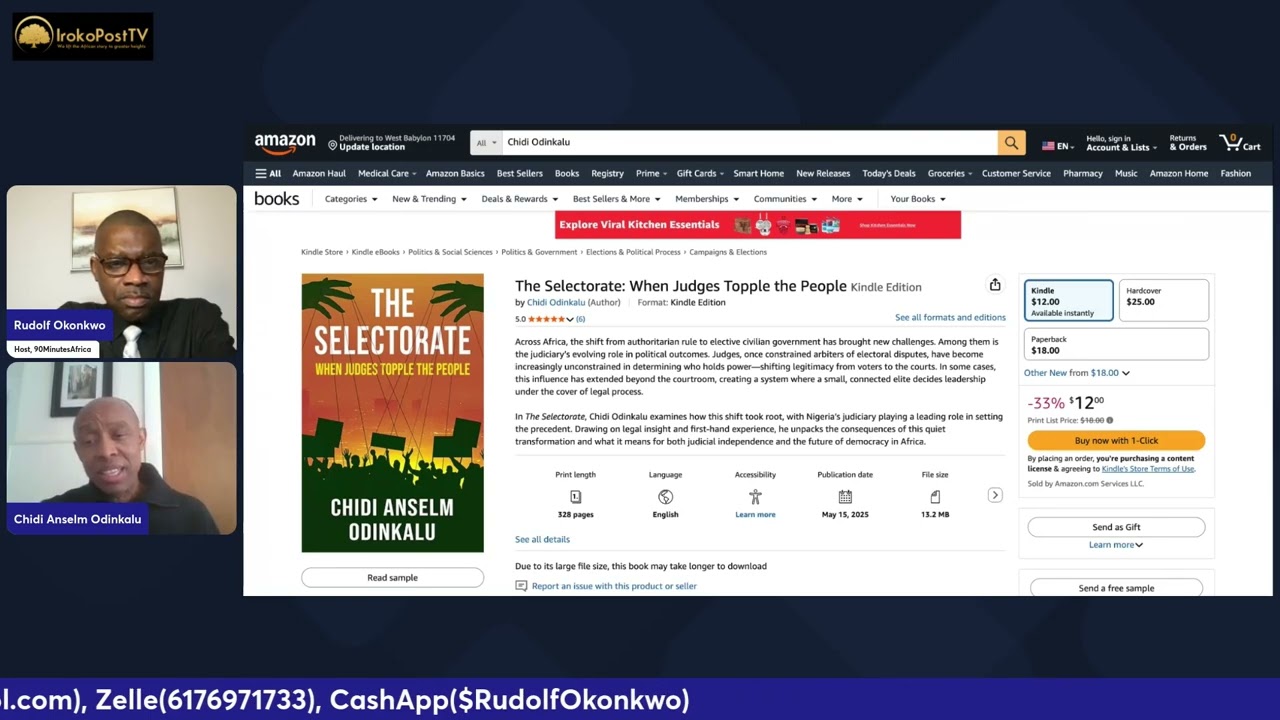Open the Groceries menu

tap(950, 173)
